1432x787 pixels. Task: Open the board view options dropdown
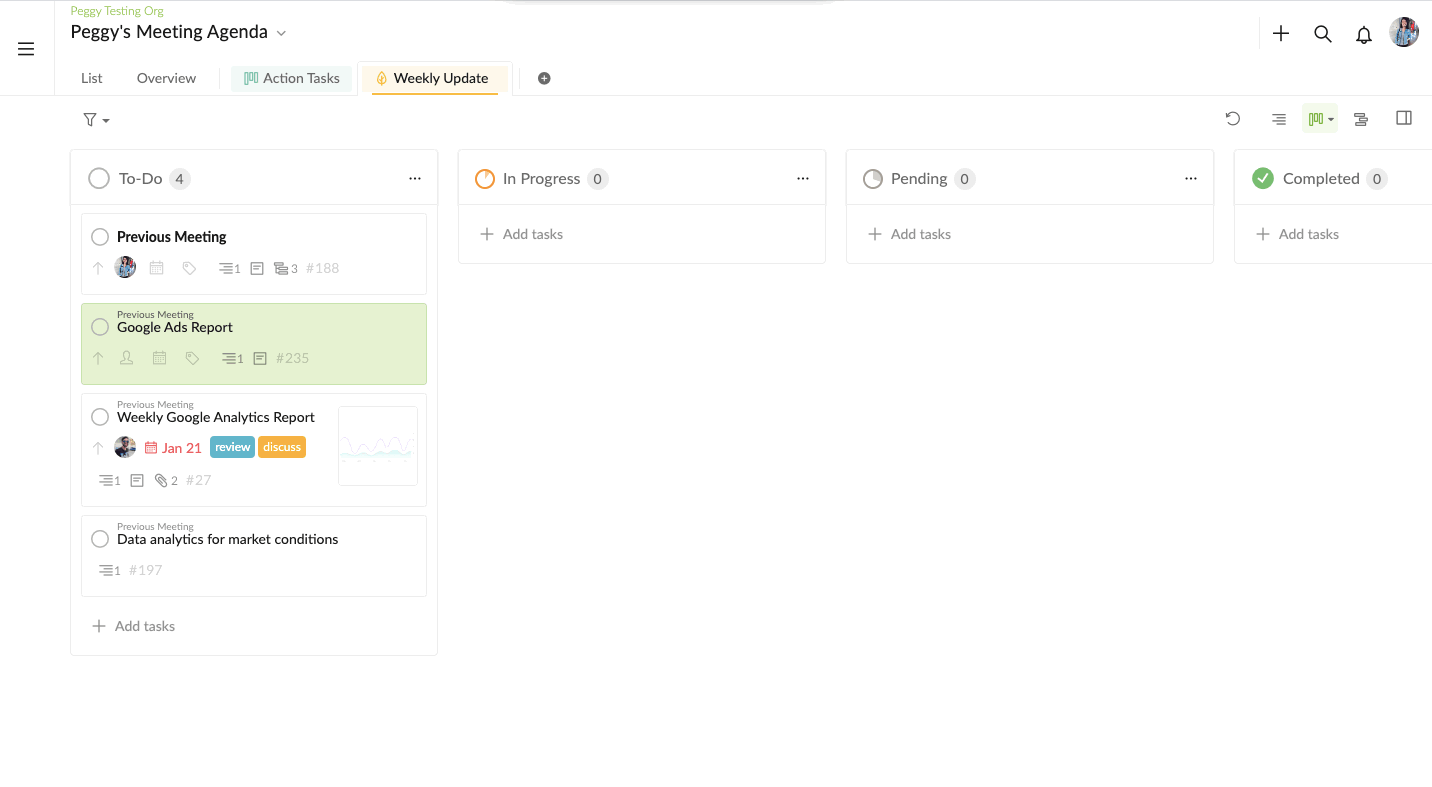[1320, 119]
